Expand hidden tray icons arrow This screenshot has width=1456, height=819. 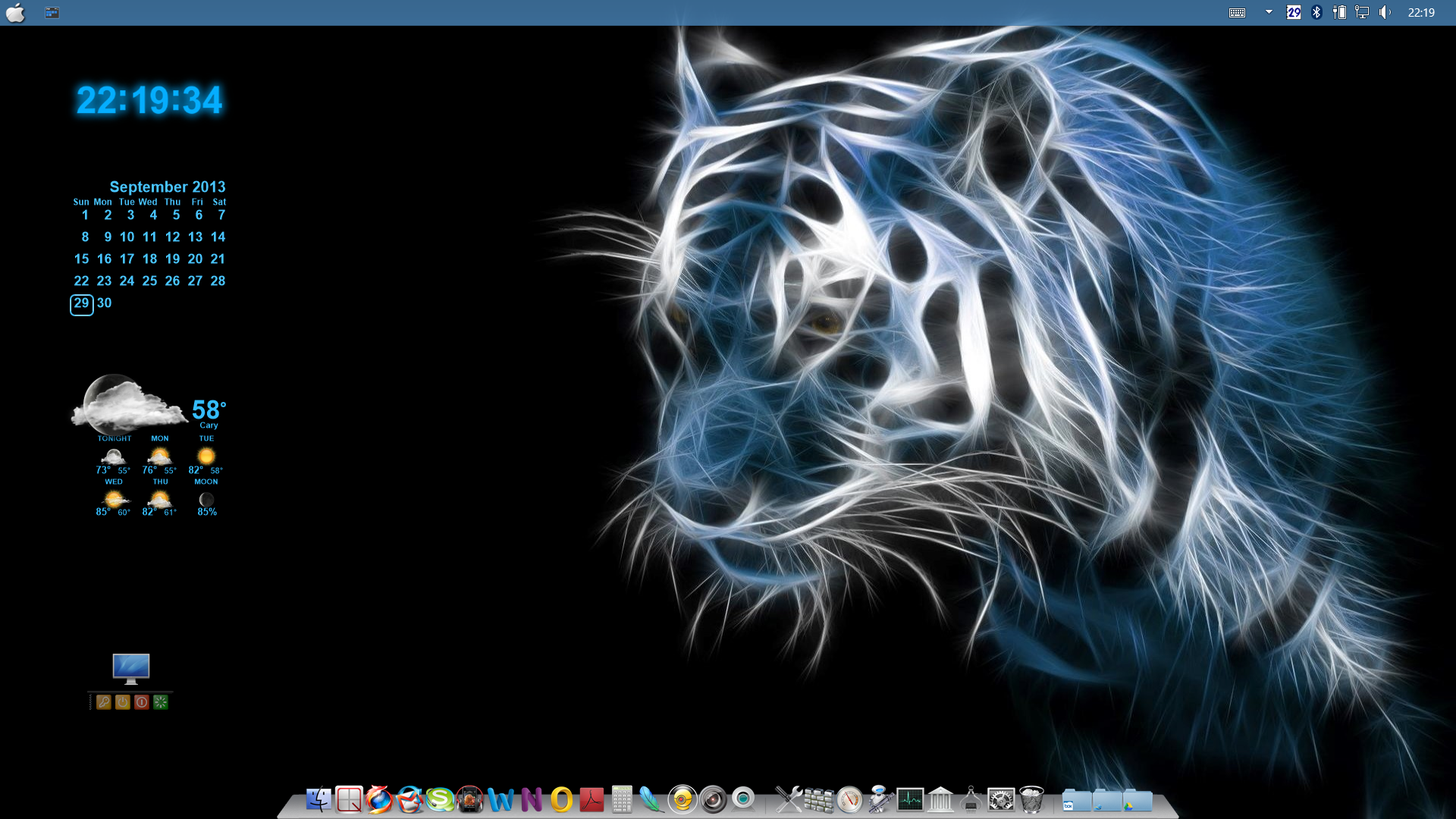click(x=1269, y=12)
